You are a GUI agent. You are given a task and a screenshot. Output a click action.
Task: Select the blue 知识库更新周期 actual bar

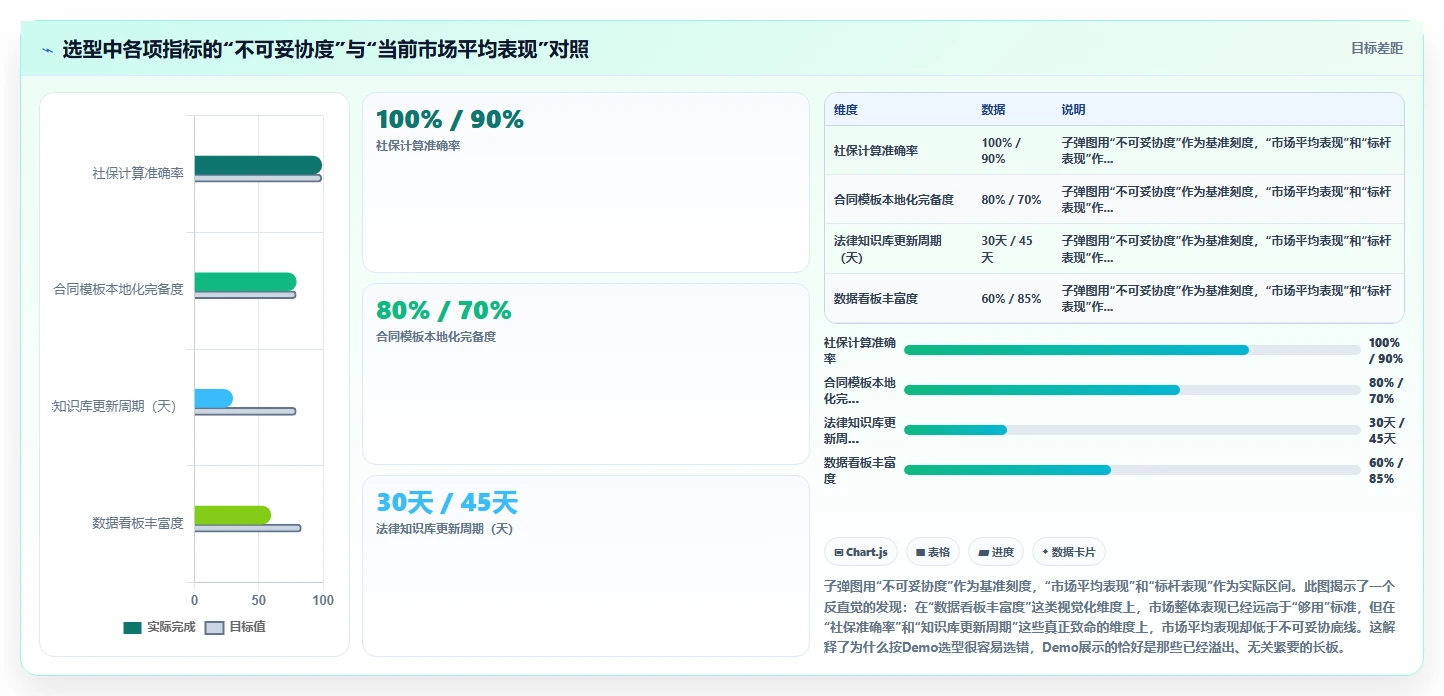(x=213, y=398)
